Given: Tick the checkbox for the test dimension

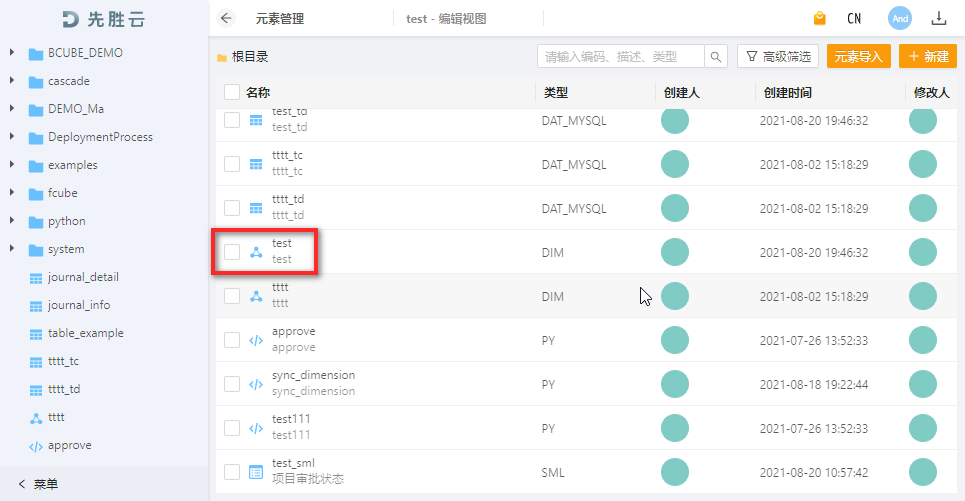Looking at the screenshot, I should tap(232, 252).
